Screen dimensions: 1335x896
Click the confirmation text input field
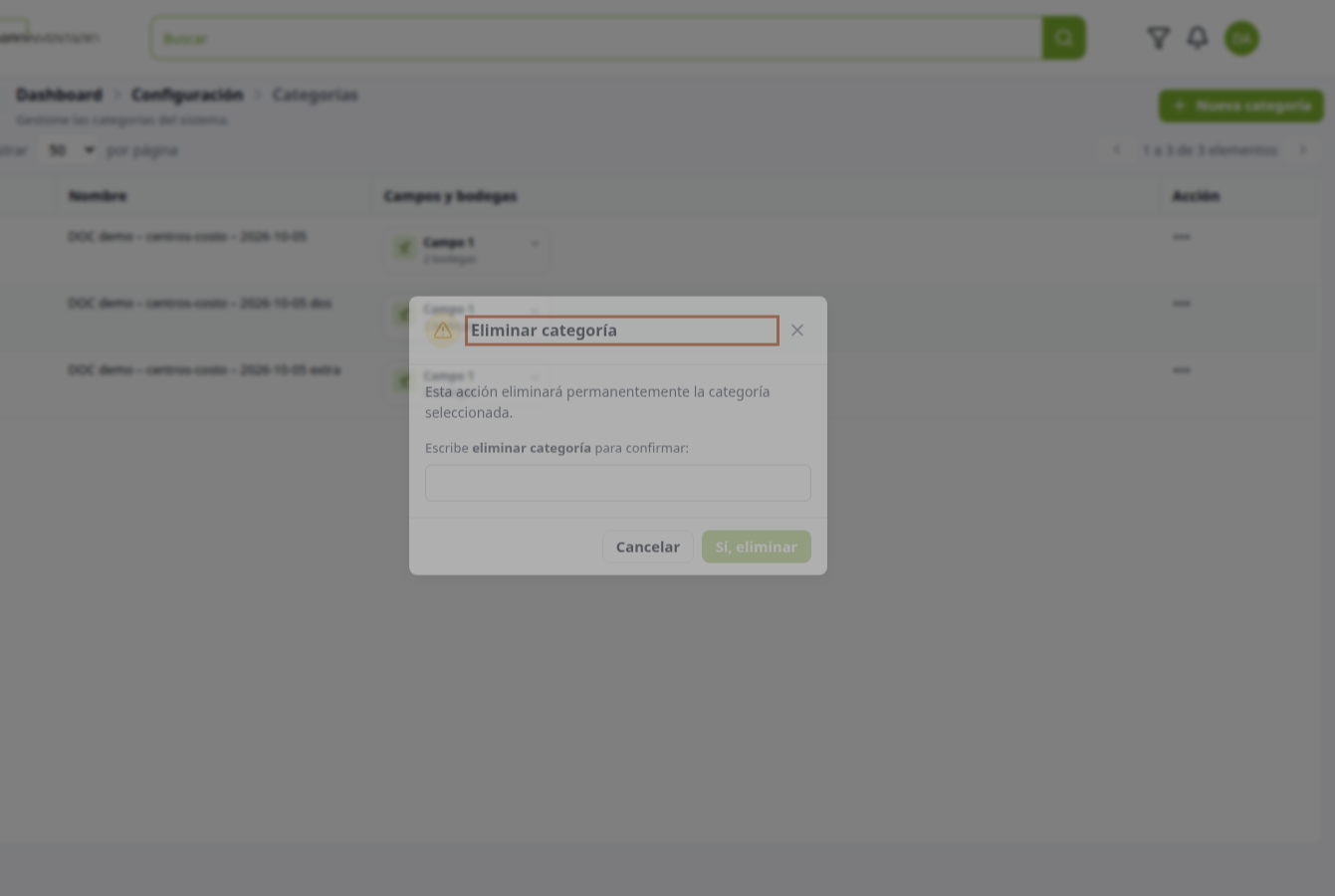[x=617, y=483]
